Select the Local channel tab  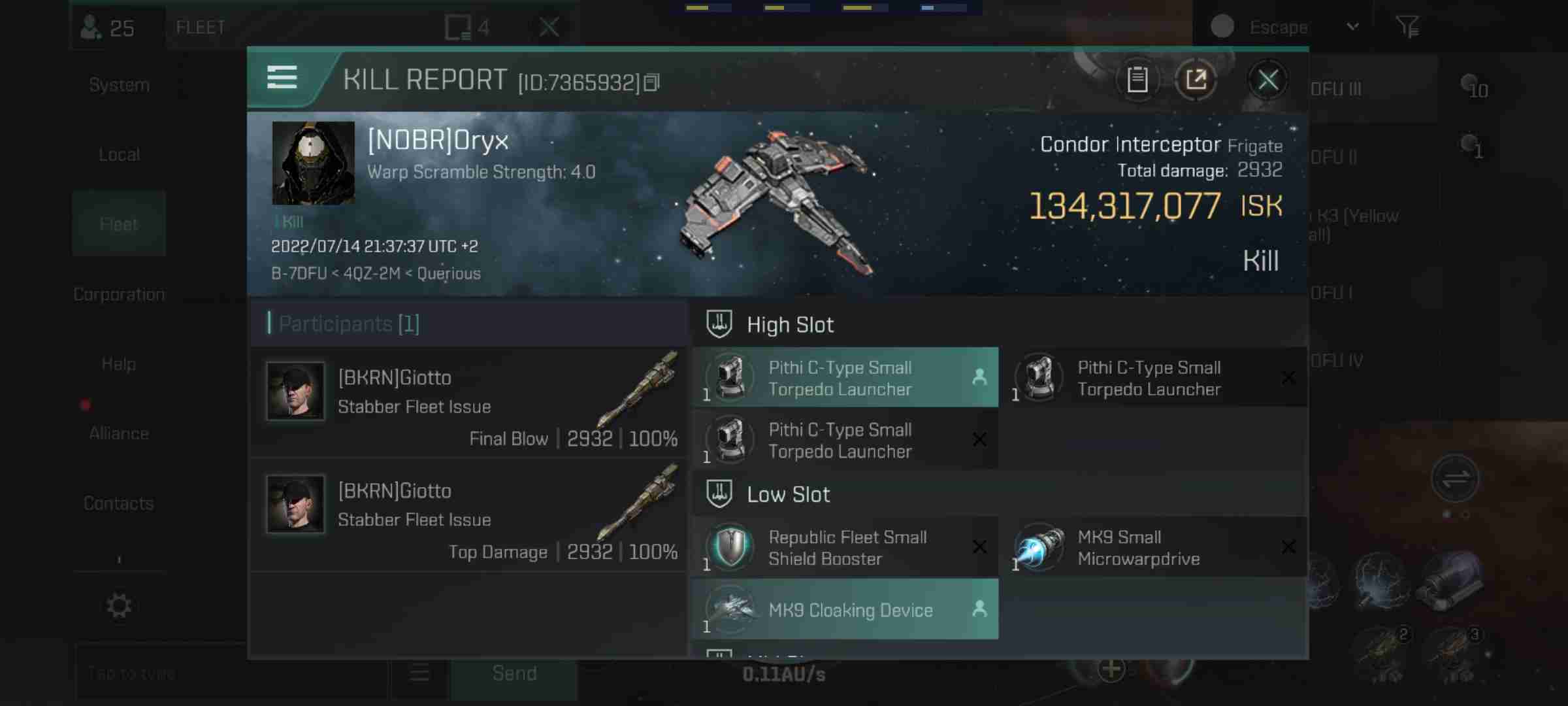(x=119, y=154)
